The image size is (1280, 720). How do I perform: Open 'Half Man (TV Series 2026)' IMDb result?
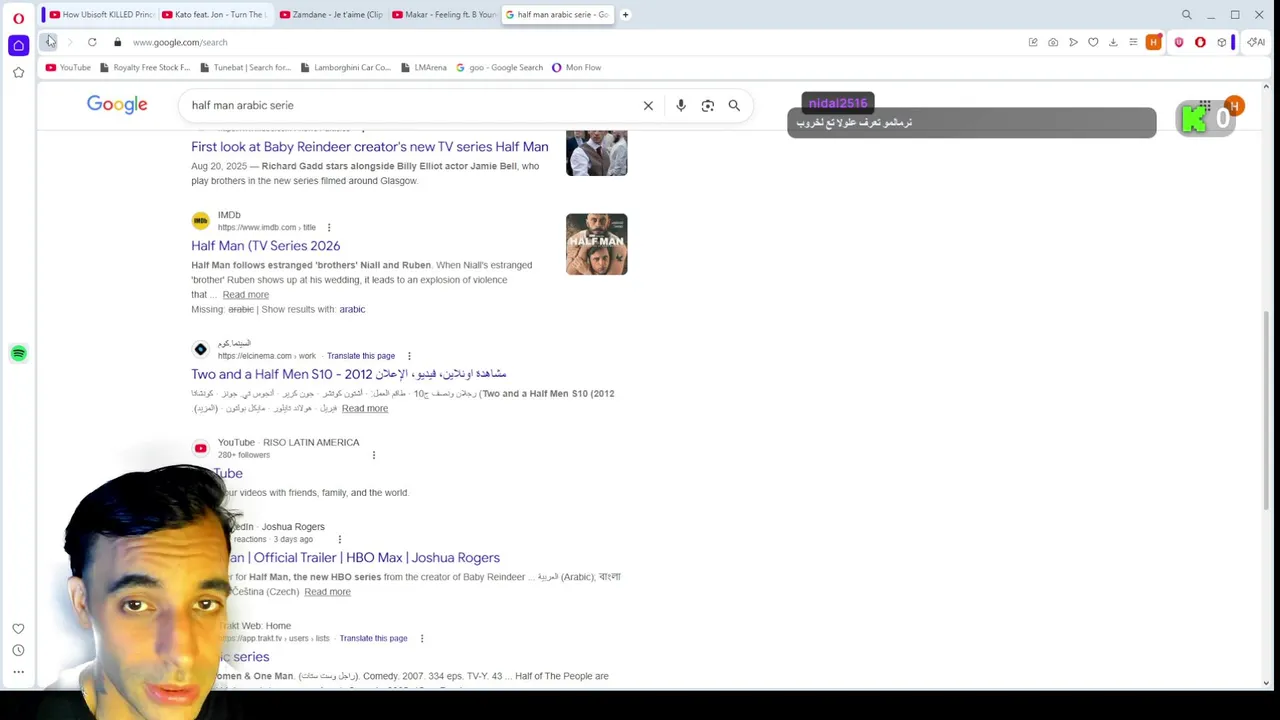pyautogui.click(x=266, y=246)
